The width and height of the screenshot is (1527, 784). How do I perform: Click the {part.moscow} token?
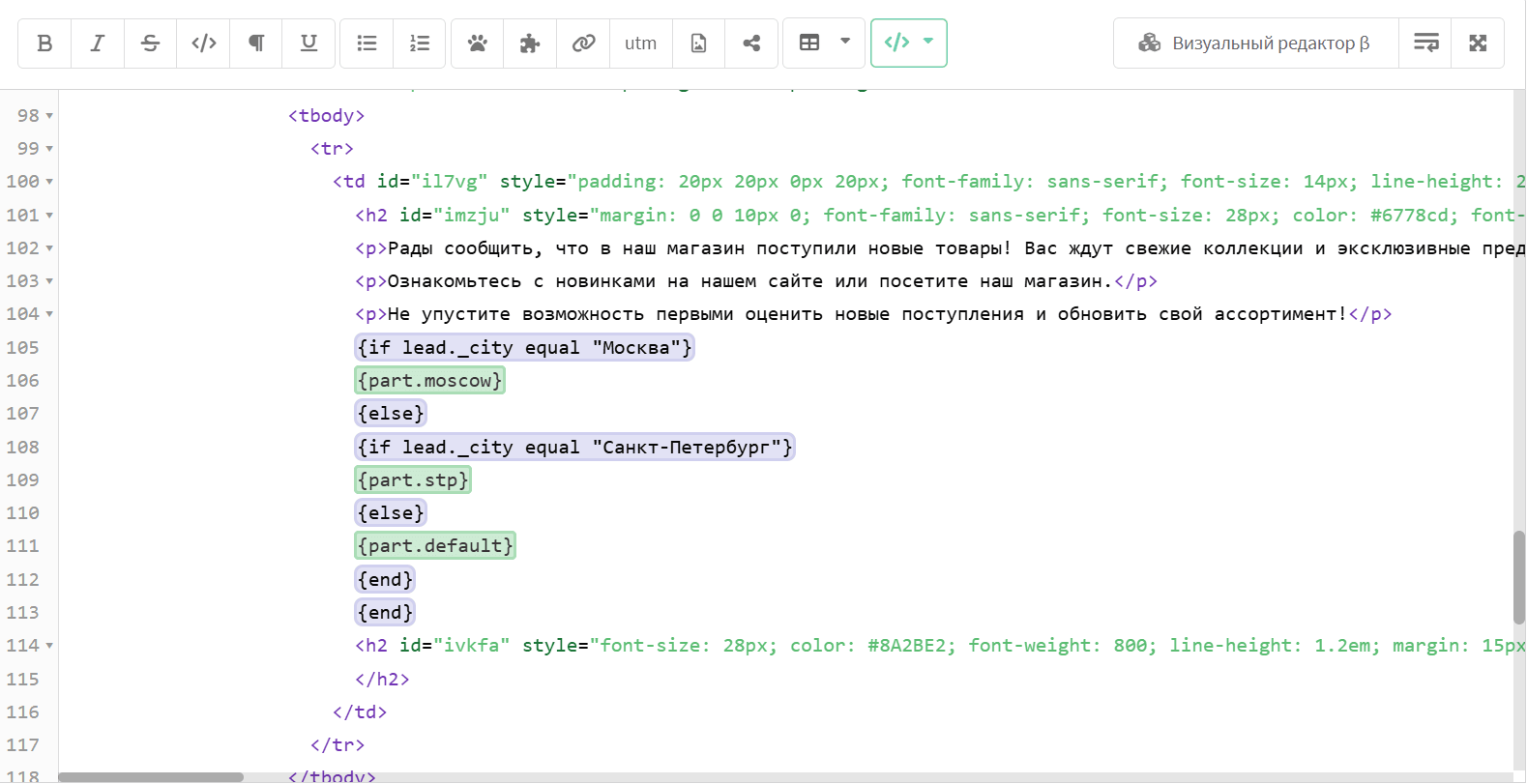tap(429, 381)
